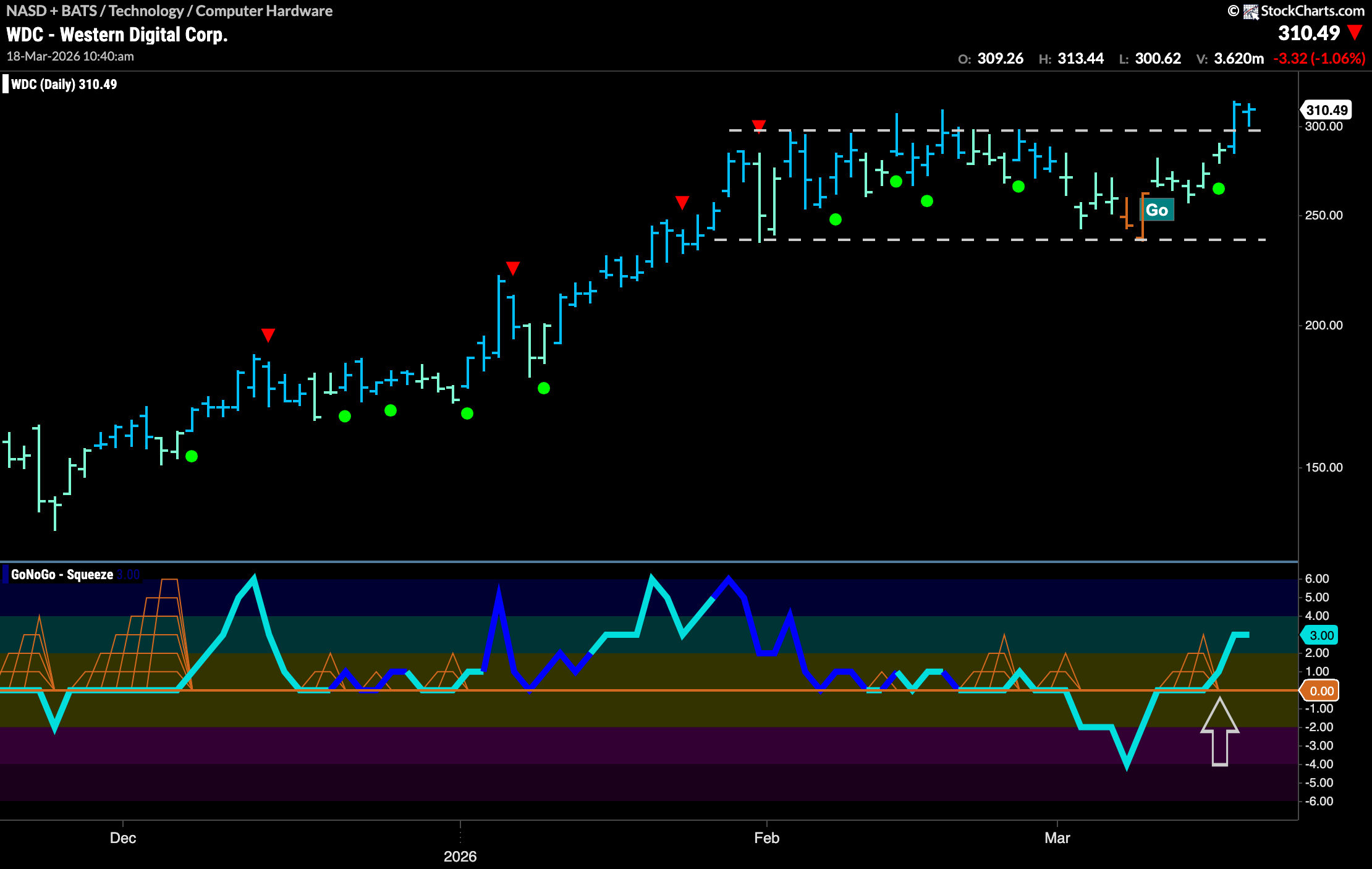Click the Dec label on the date axis

[122, 838]
